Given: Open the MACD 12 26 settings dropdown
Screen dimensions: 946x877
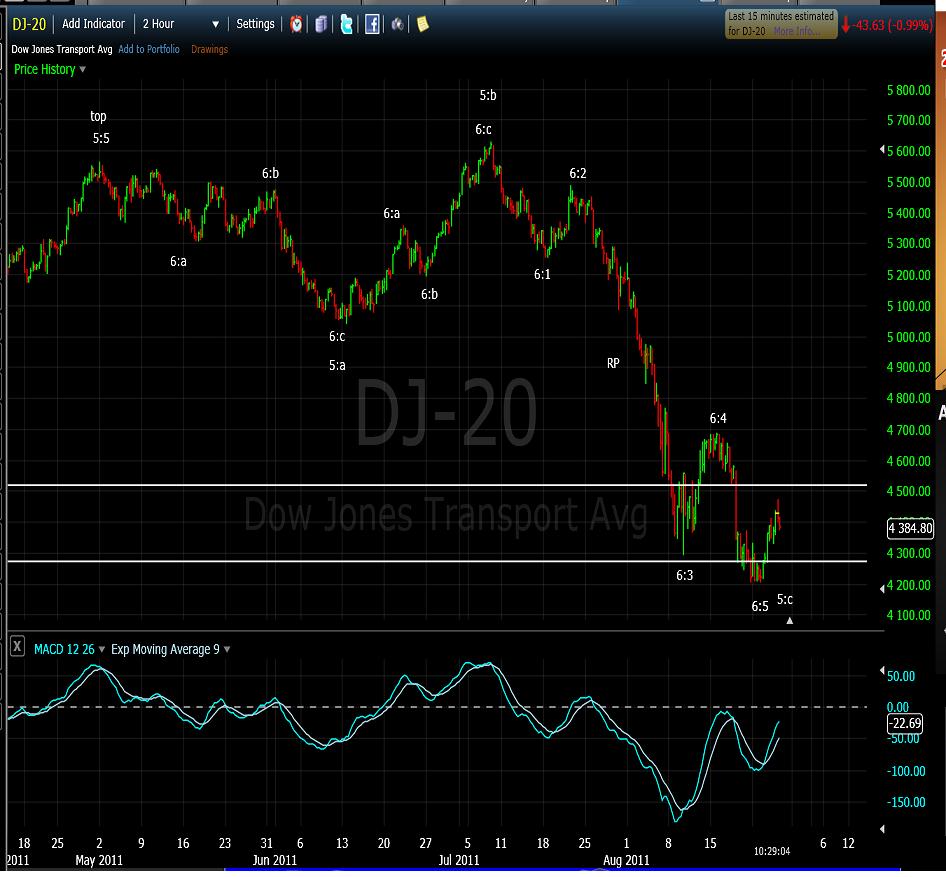Looking at the screenshot, I should [101, 650].
